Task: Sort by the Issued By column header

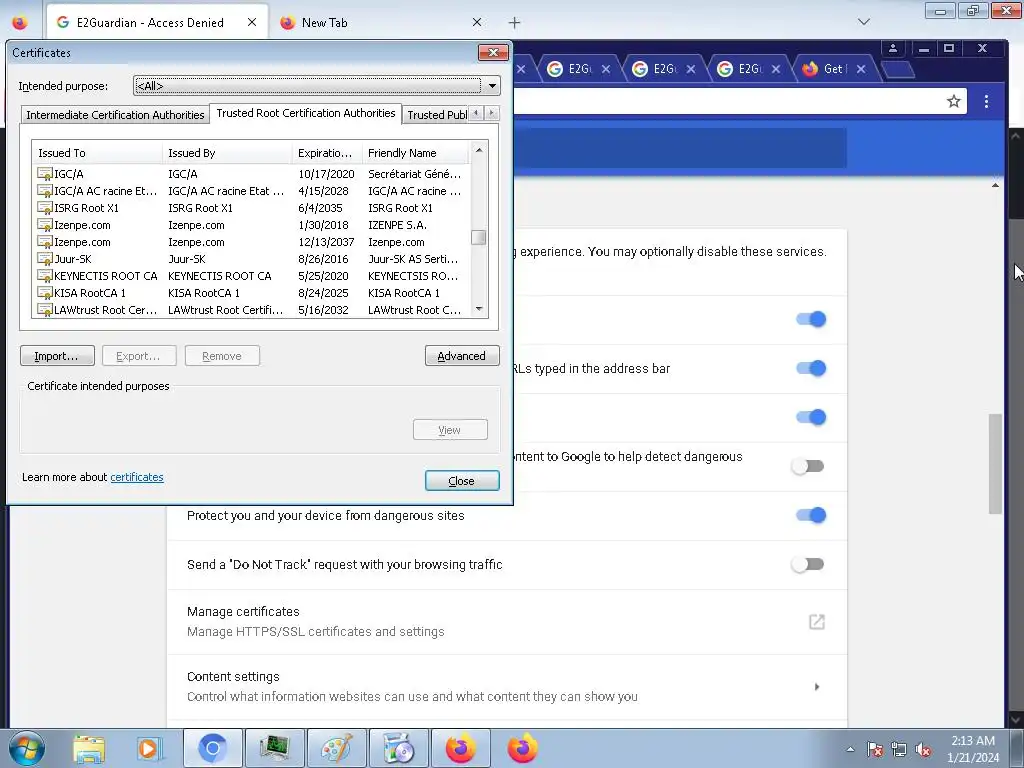Action: tap(227, 153)
